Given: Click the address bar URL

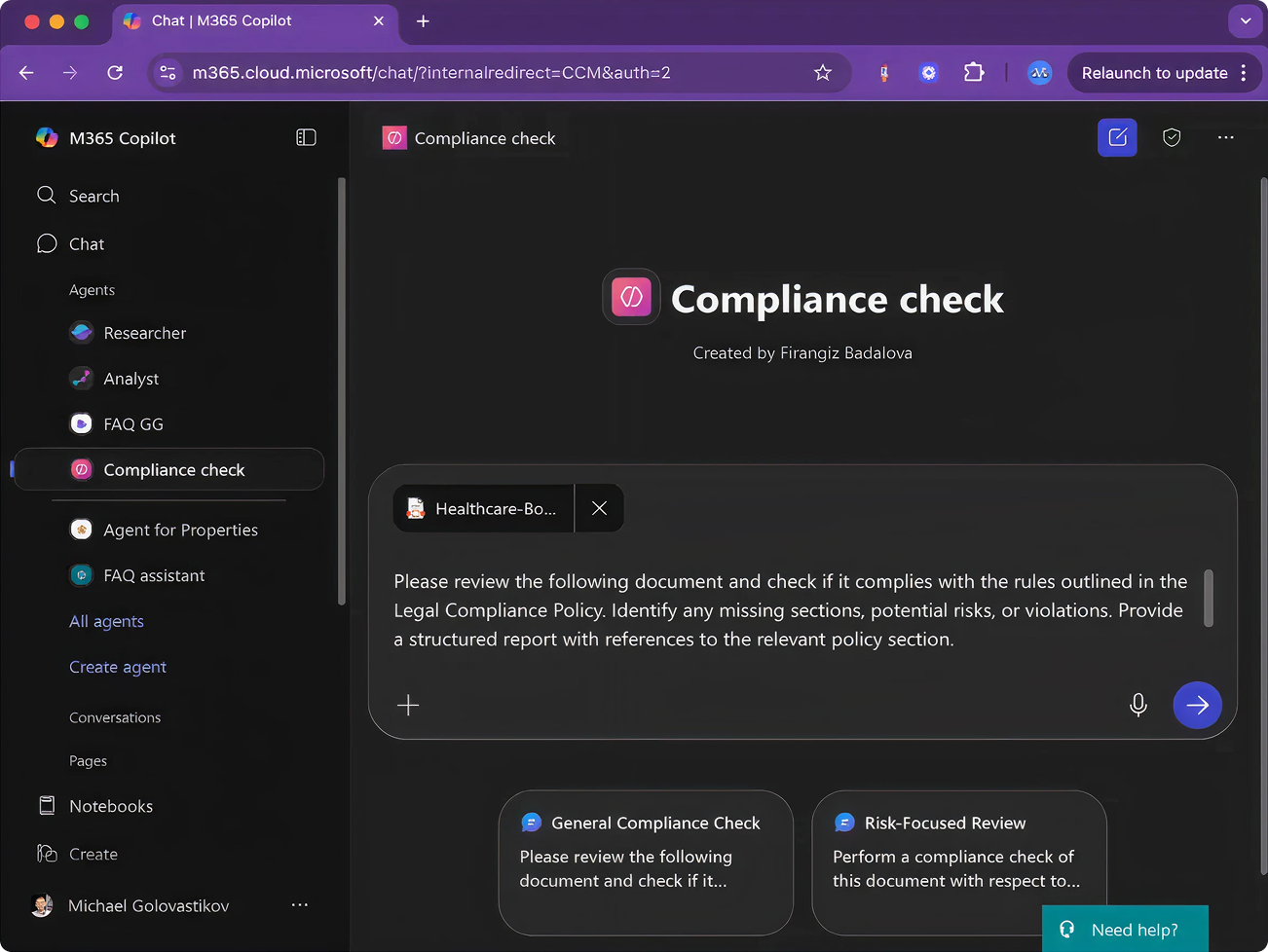Looking at the screenshot, I should (x=431, y=72).
